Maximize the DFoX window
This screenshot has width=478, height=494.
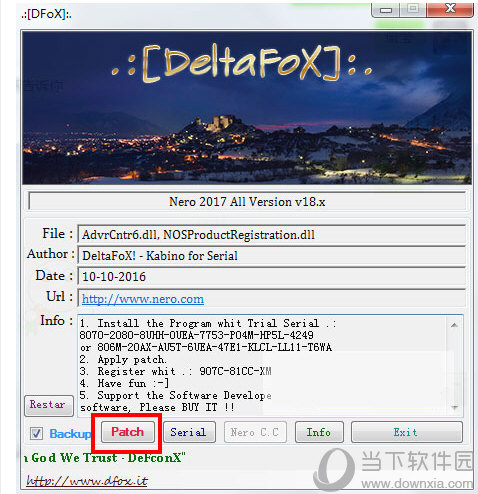click(413, 9)
